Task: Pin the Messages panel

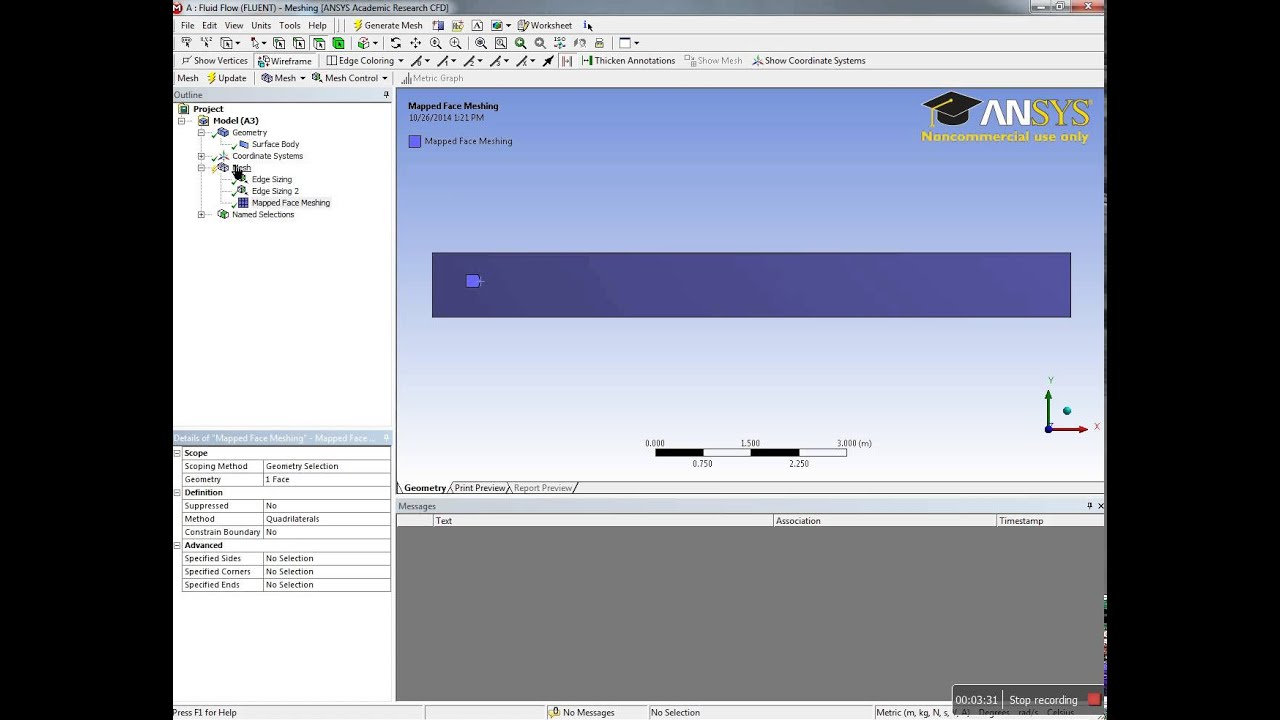Action: (1090, 506)
